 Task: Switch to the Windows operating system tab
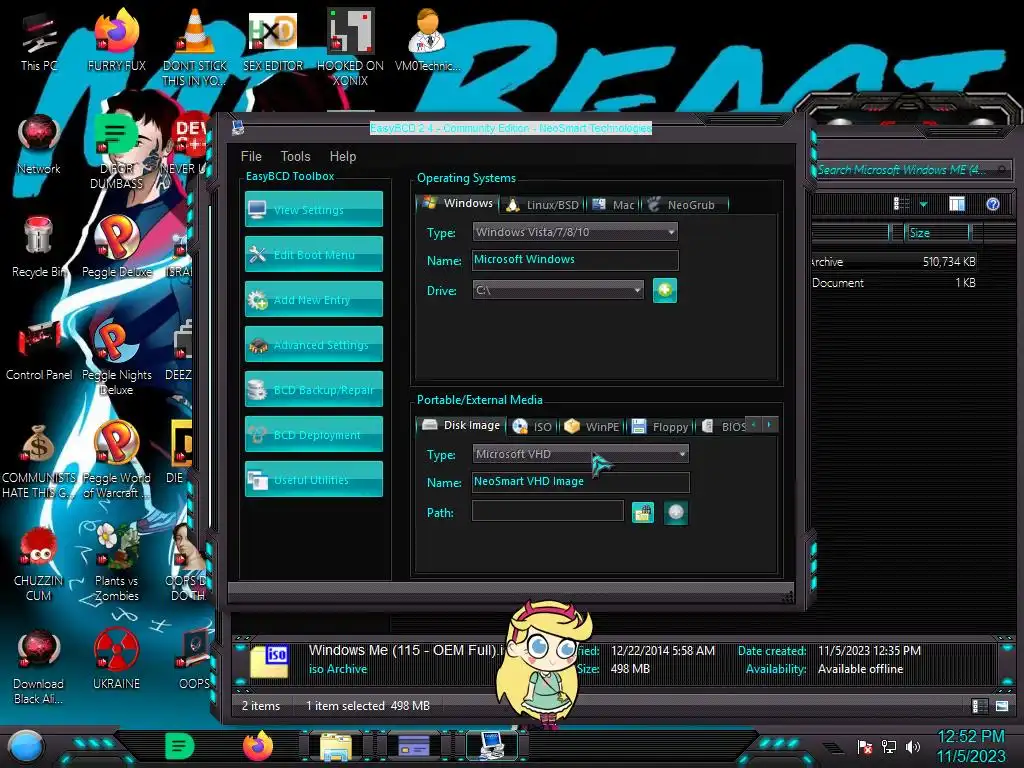pos(457,203)
